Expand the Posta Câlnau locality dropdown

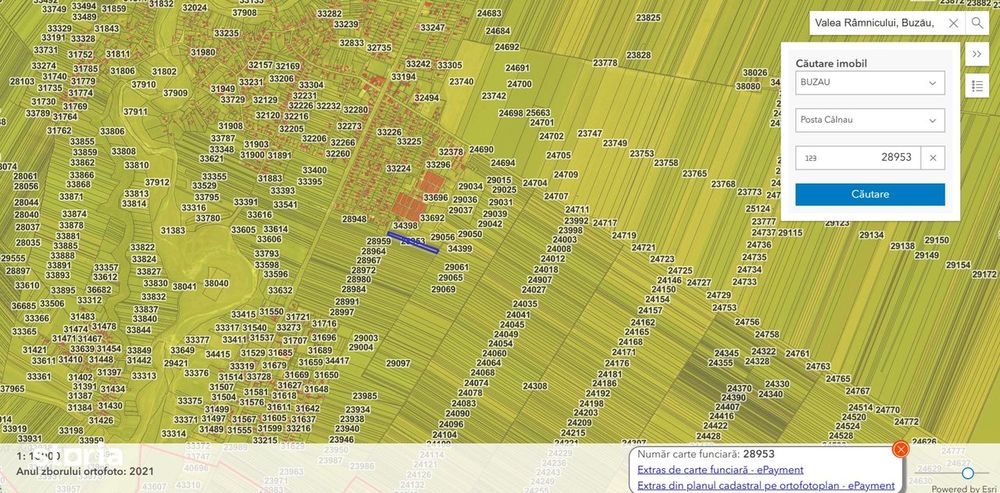tap(870, 120)
